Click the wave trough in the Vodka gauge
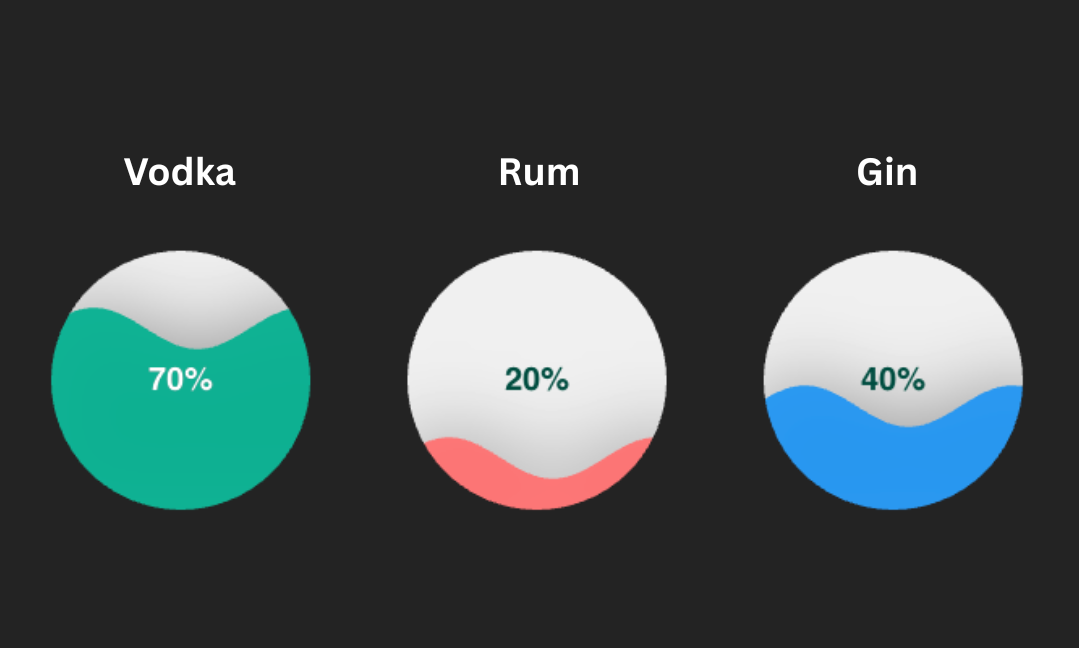1079x648 pixels. pyautogui.click(x=198, y=348)
